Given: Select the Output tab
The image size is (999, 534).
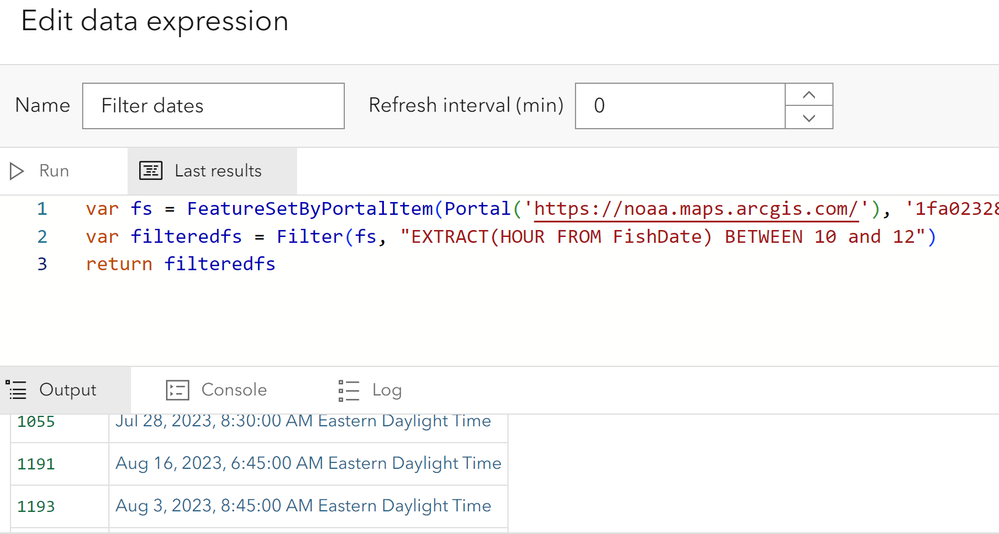Looking at the screenshot, I should (x=65, y=390).
